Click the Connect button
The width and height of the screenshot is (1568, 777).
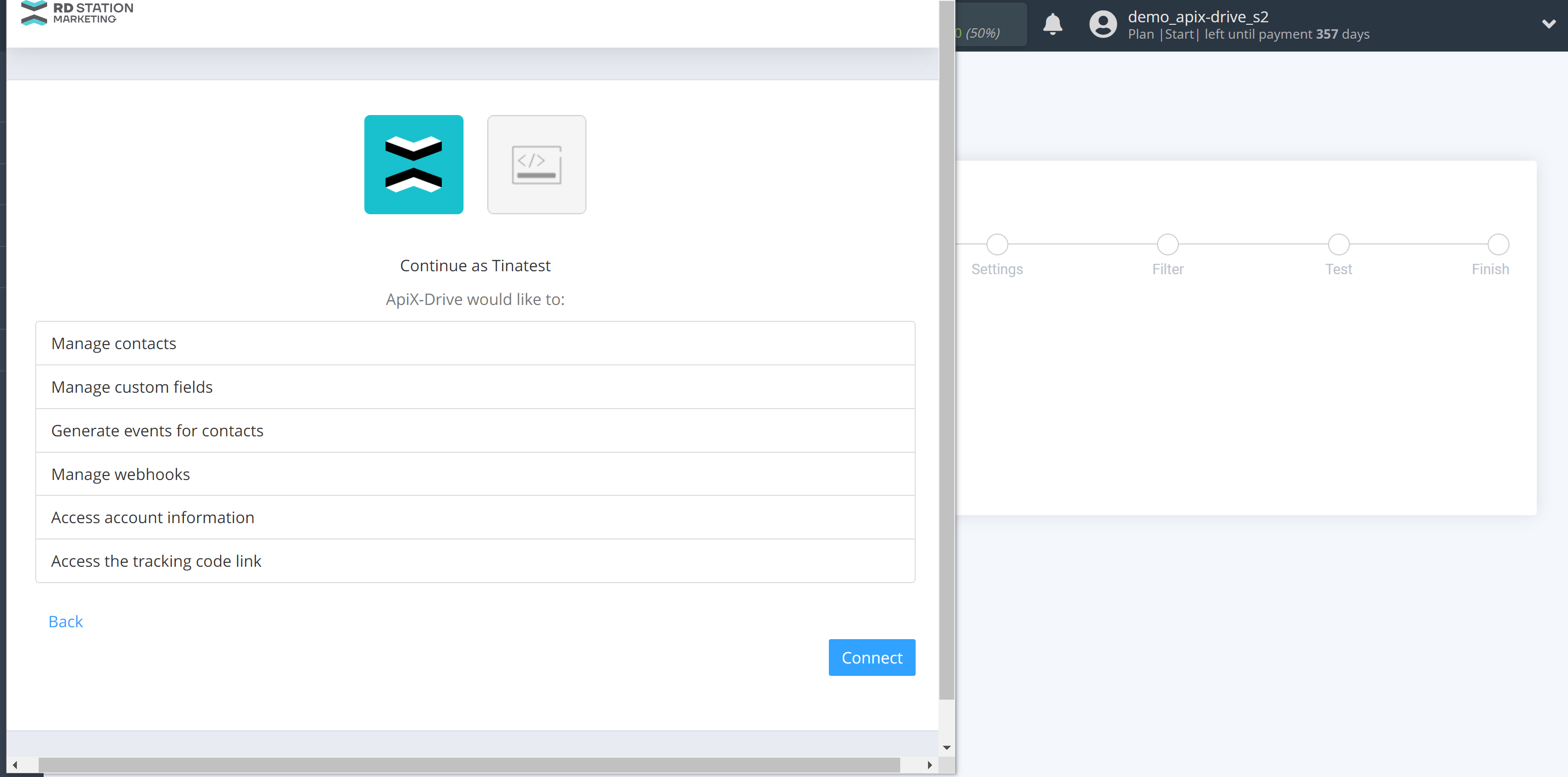[871, 657]
